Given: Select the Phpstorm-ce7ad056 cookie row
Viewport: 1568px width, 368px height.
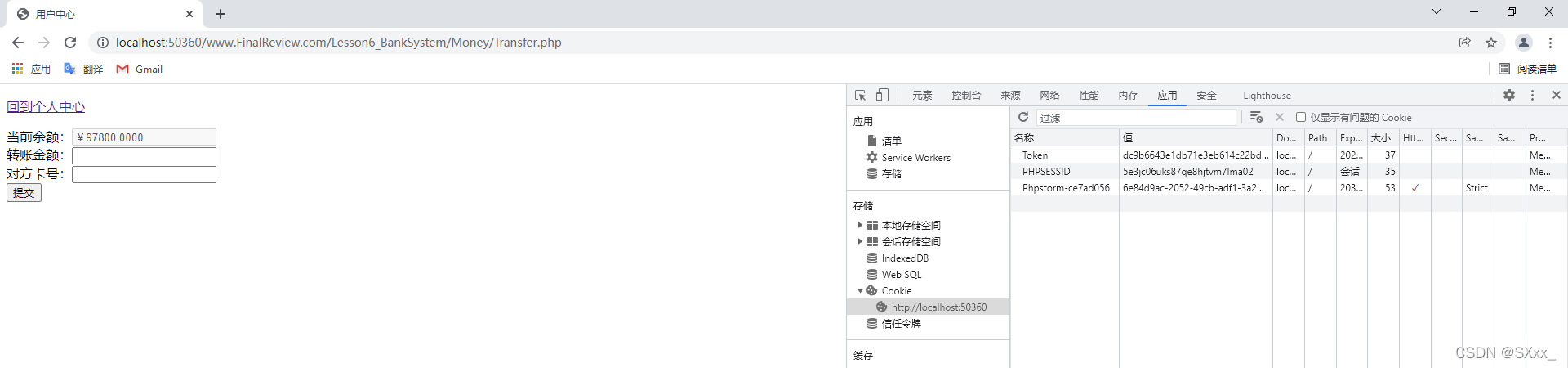Looking at the screenshot, I should [x=1289, y=188].
